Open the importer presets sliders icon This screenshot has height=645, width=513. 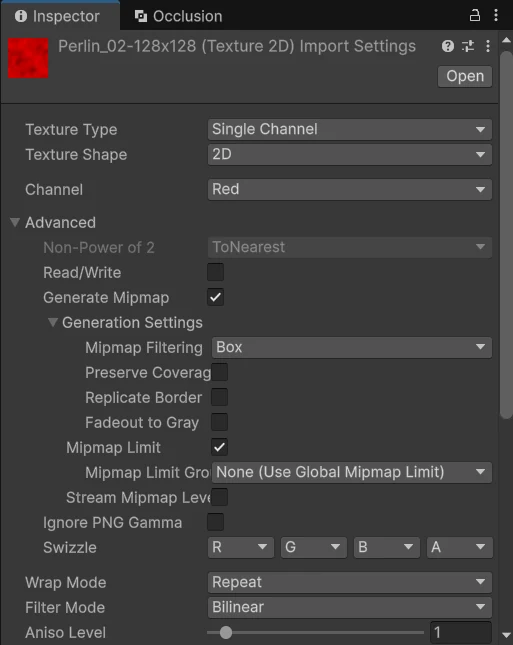point(468,46)
